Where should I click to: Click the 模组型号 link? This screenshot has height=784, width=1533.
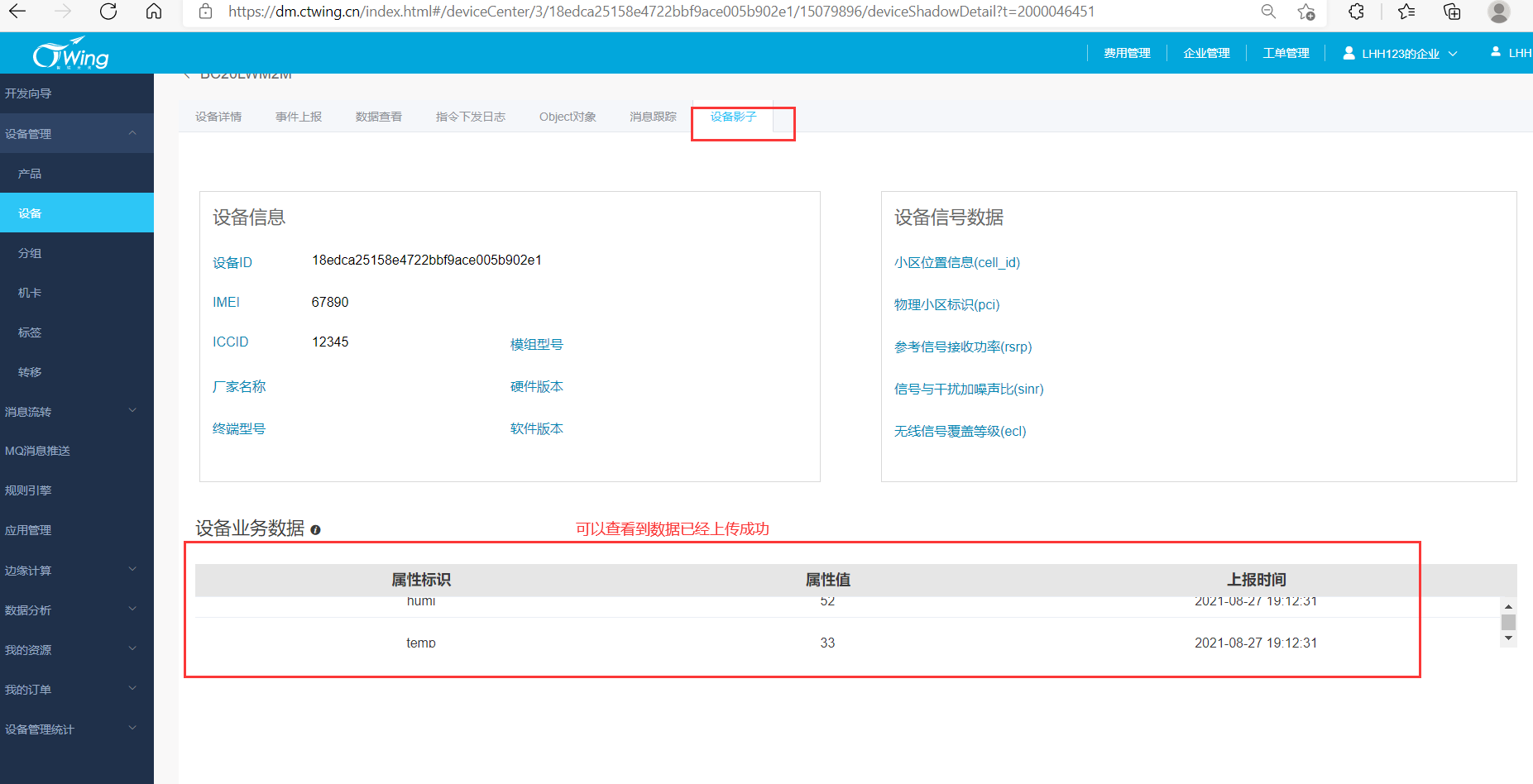coord(537,344)
